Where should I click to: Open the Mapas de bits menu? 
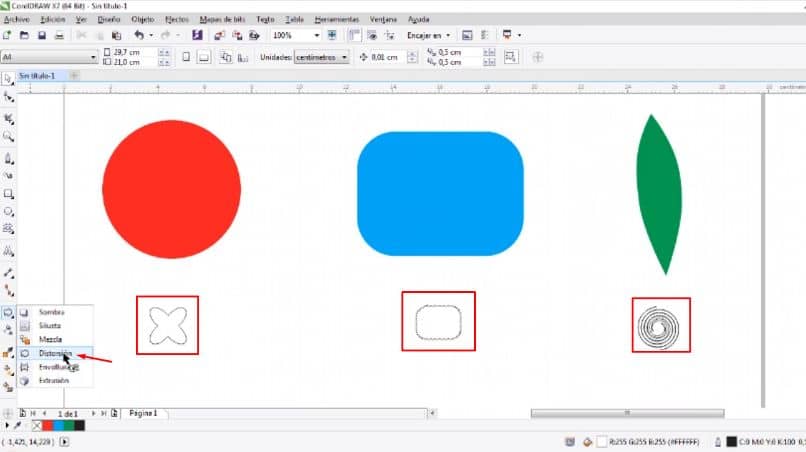click(x=222, y=20)
